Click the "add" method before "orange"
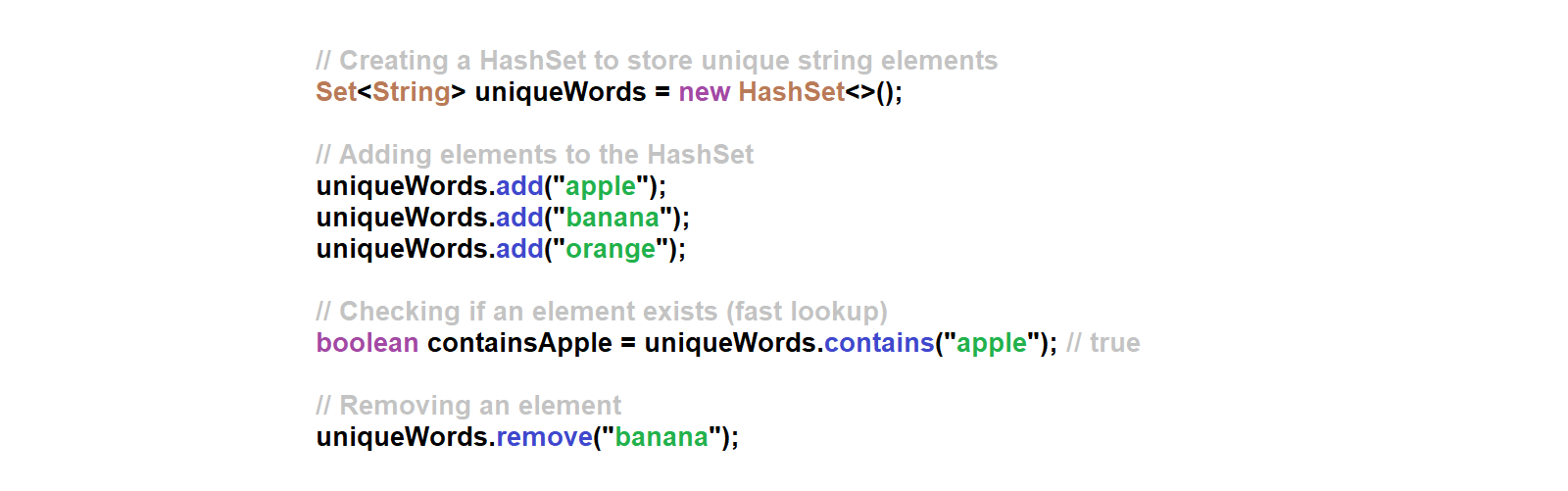Viewport: 1568px width, 491px height. point(519,249)
